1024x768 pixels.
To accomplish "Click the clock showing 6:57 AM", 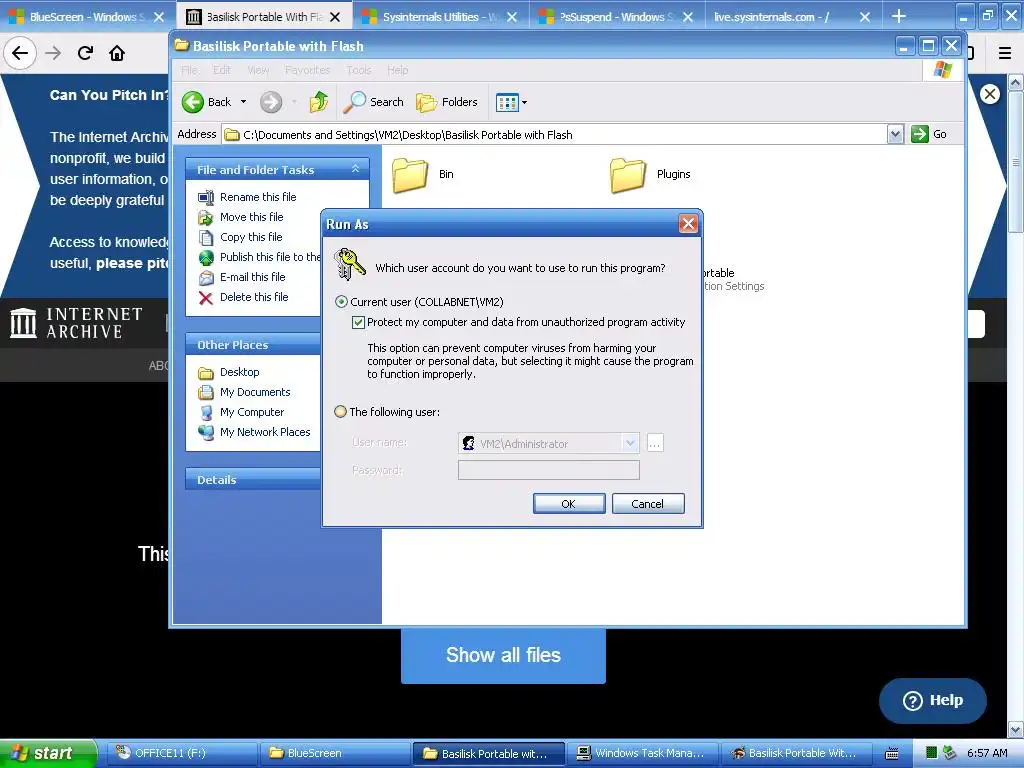I will (x=987, y=753).
